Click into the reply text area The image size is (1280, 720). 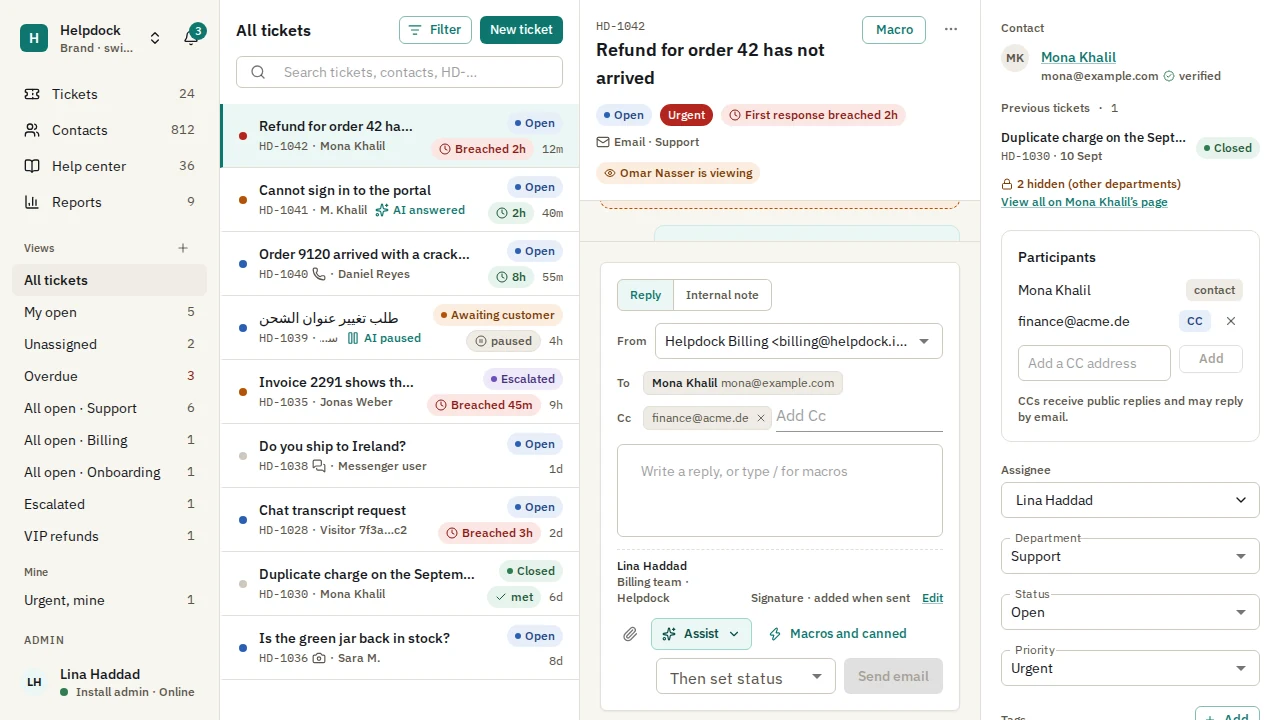click(x=780, y=491)
